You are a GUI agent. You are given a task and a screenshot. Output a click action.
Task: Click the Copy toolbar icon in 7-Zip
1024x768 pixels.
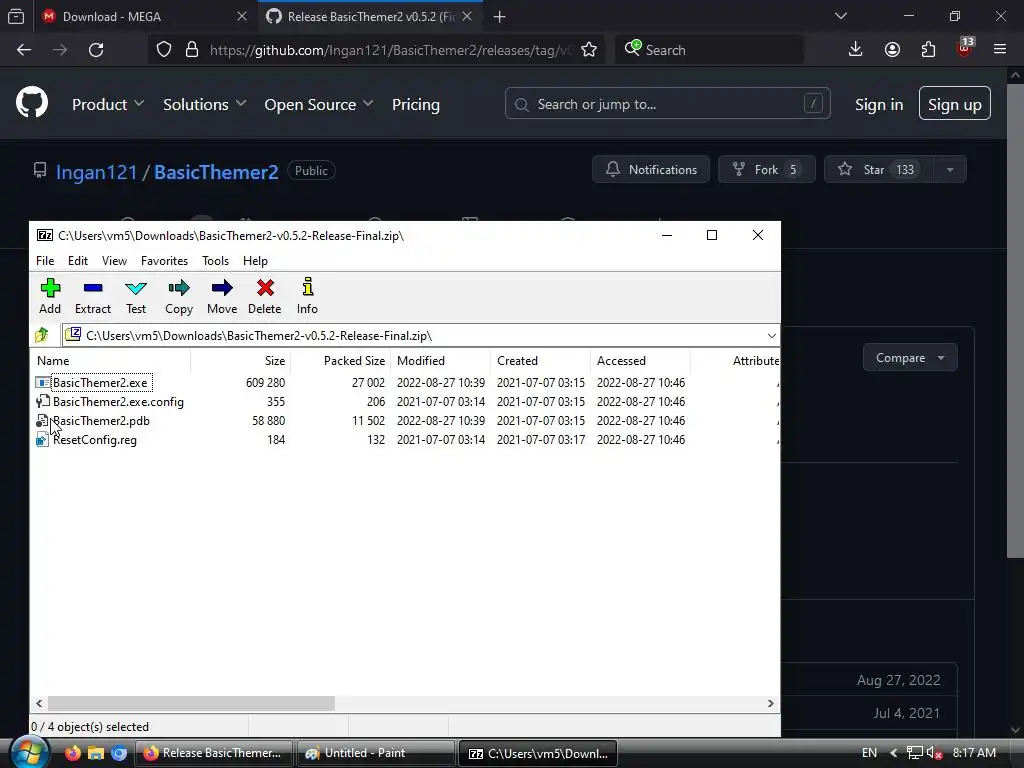pyautogui.click(x=179, y=296)
